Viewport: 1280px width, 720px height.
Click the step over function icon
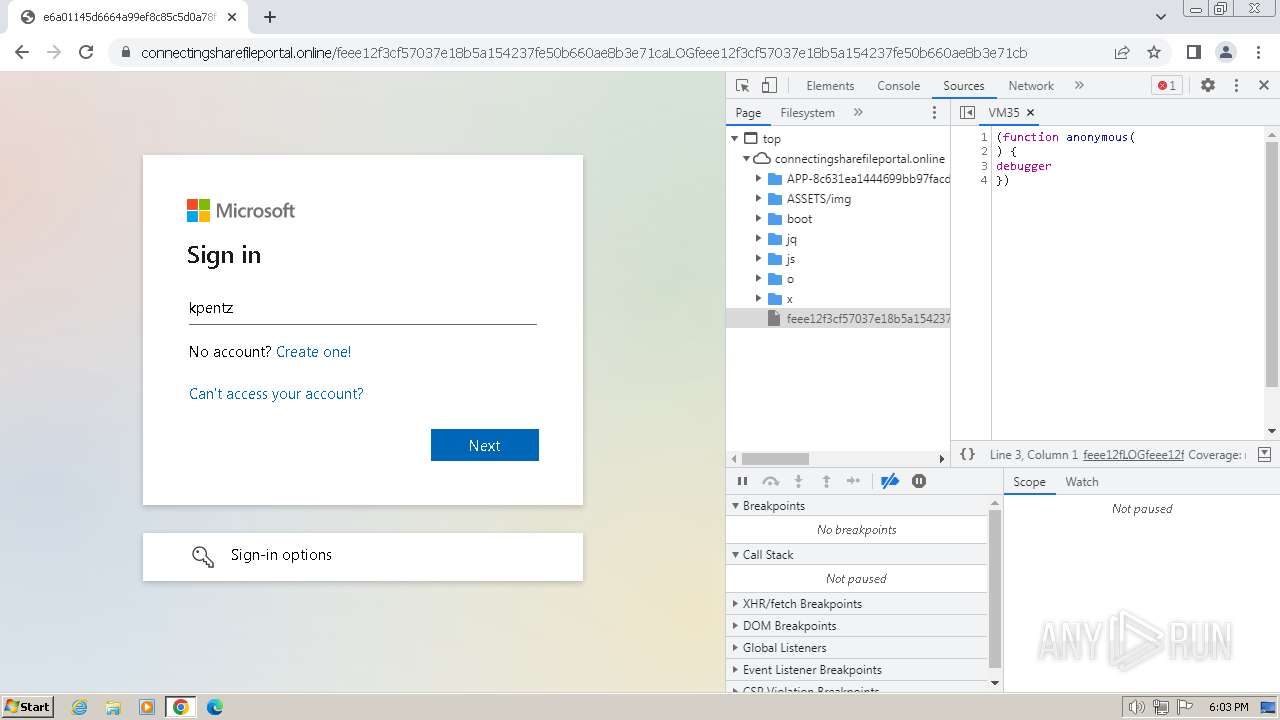point(771,481)
